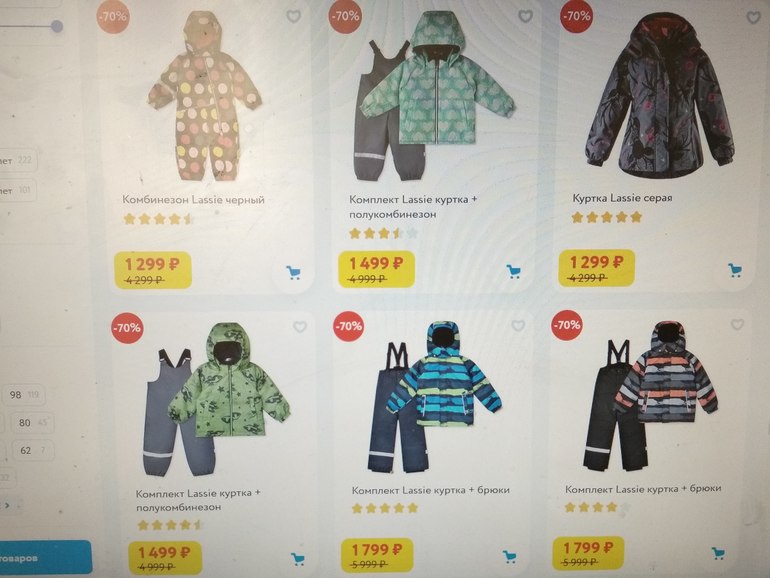Add grey Lassie jacket to cart

[x=735, y=270]
